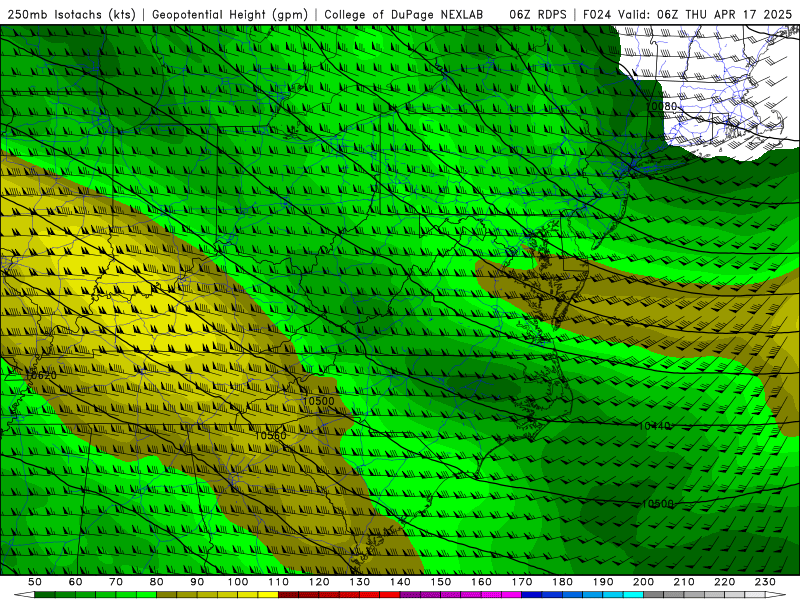
Task: Select the 10500 label below the 10440 label
Action: [x=658, y=504]
